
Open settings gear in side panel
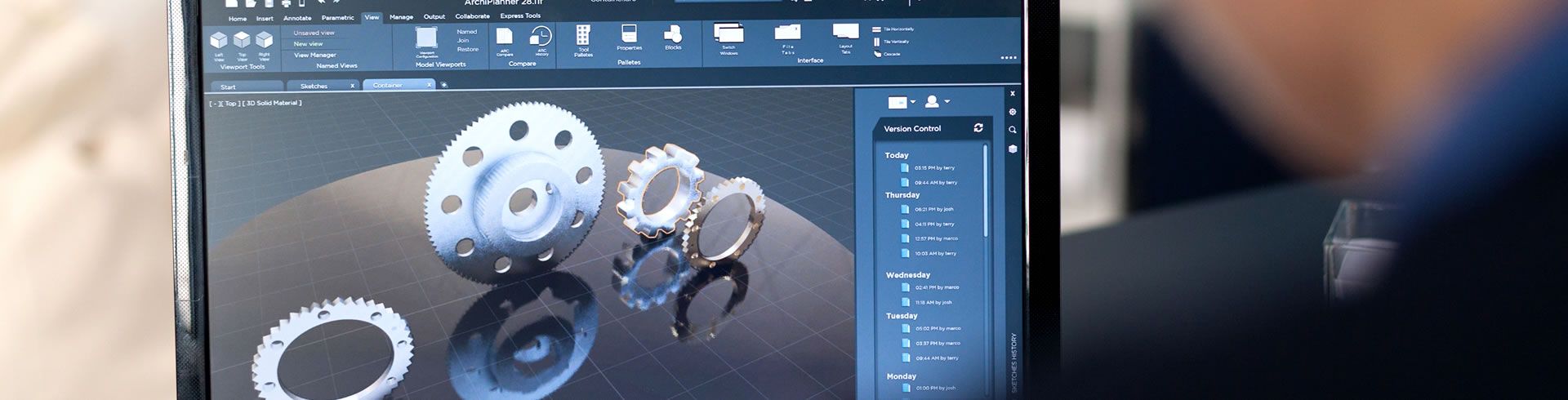1013,112
